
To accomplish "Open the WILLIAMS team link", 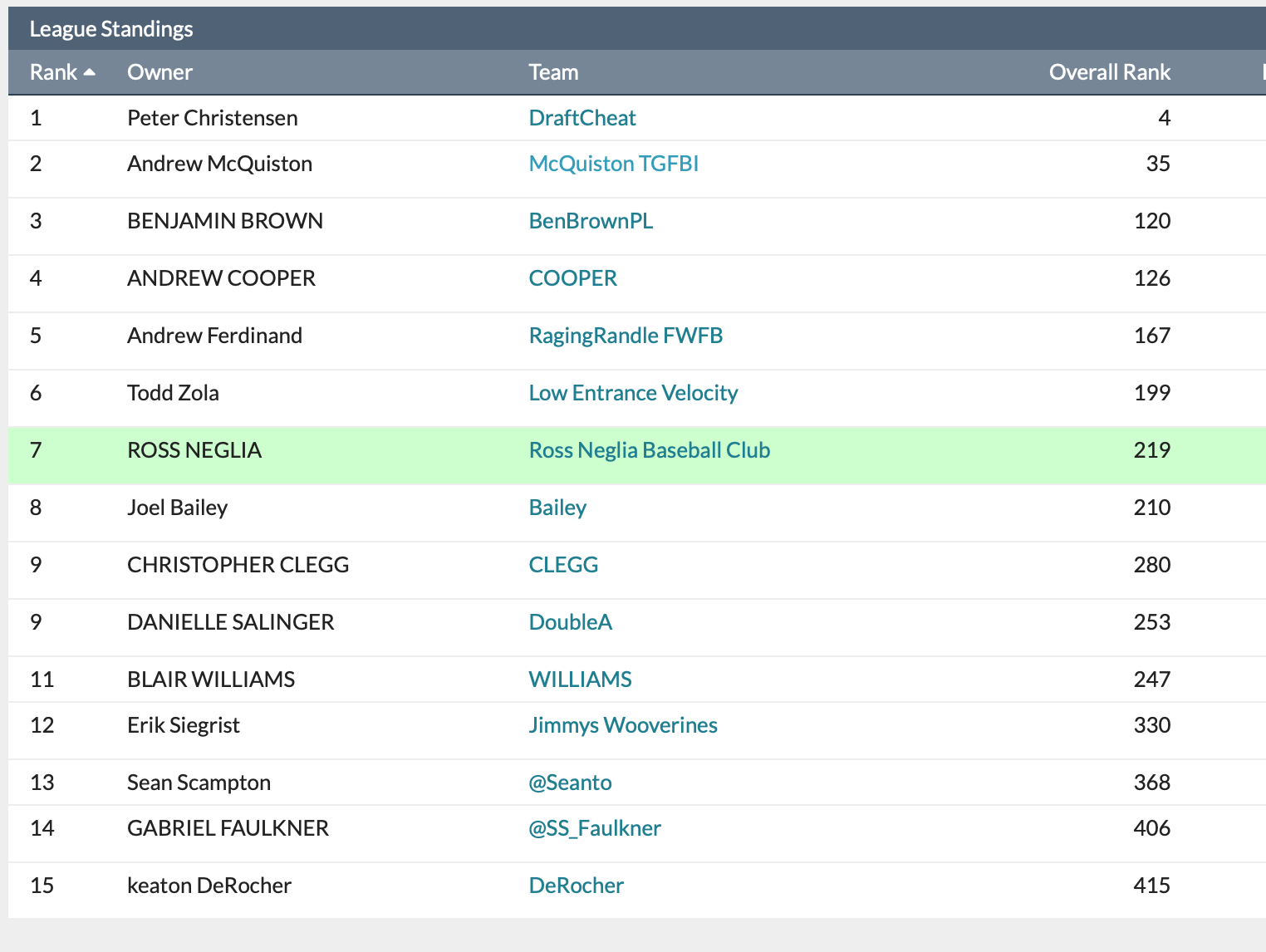I will pos(580,680).
